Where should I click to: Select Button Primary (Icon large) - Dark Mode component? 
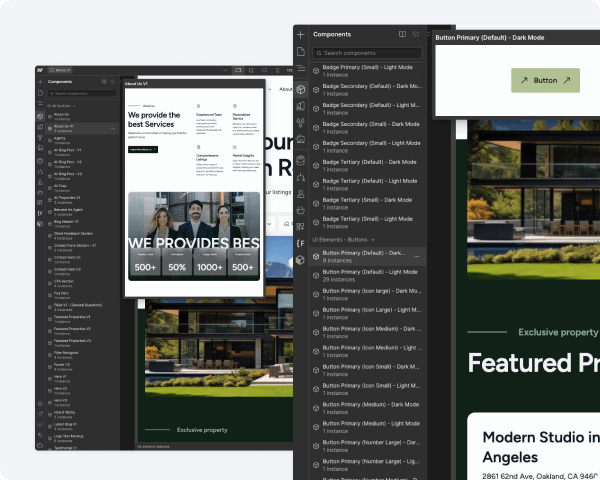(368, 294)
